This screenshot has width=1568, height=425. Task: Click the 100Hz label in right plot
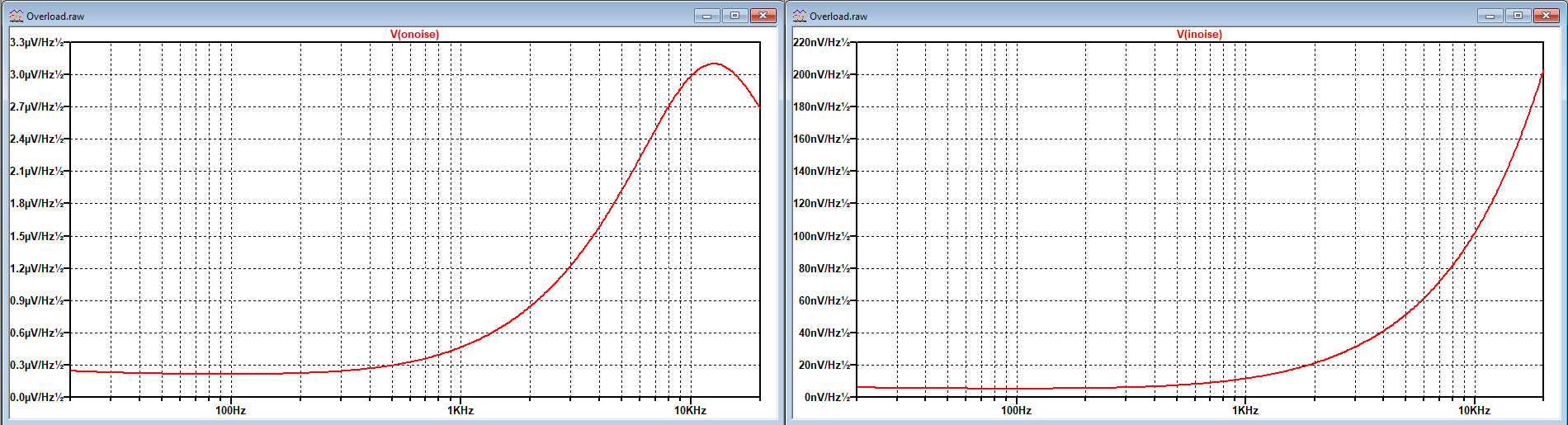click(1016, 410)
